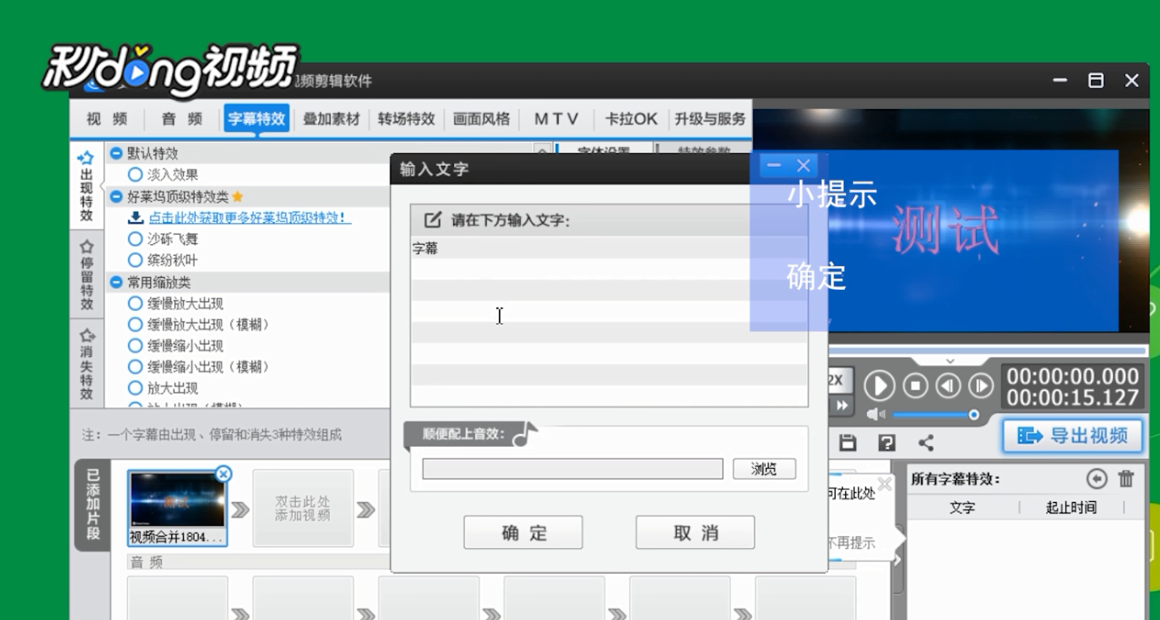Screen dimensions: 1160x620
Task: Save project with the floppy disk icon
Action: click(848, 442)
